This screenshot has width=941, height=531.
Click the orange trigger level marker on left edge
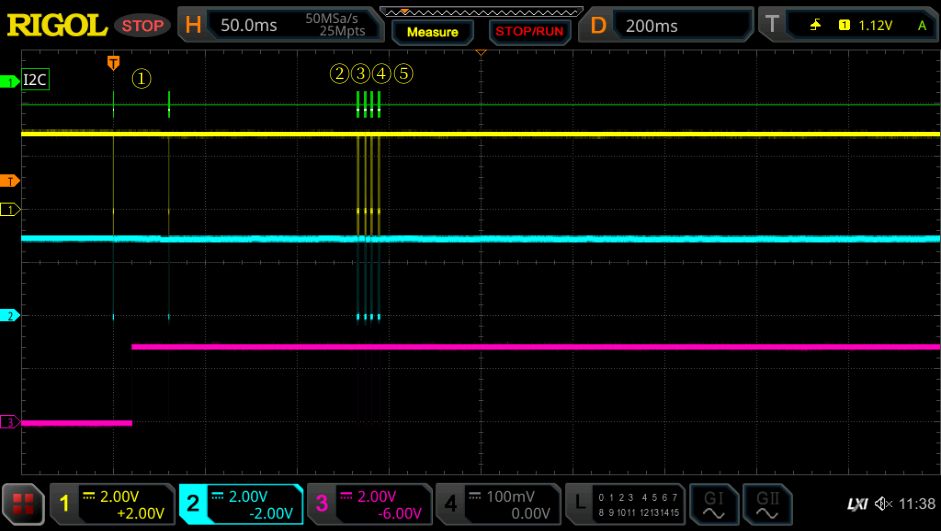tap(10, 181)
